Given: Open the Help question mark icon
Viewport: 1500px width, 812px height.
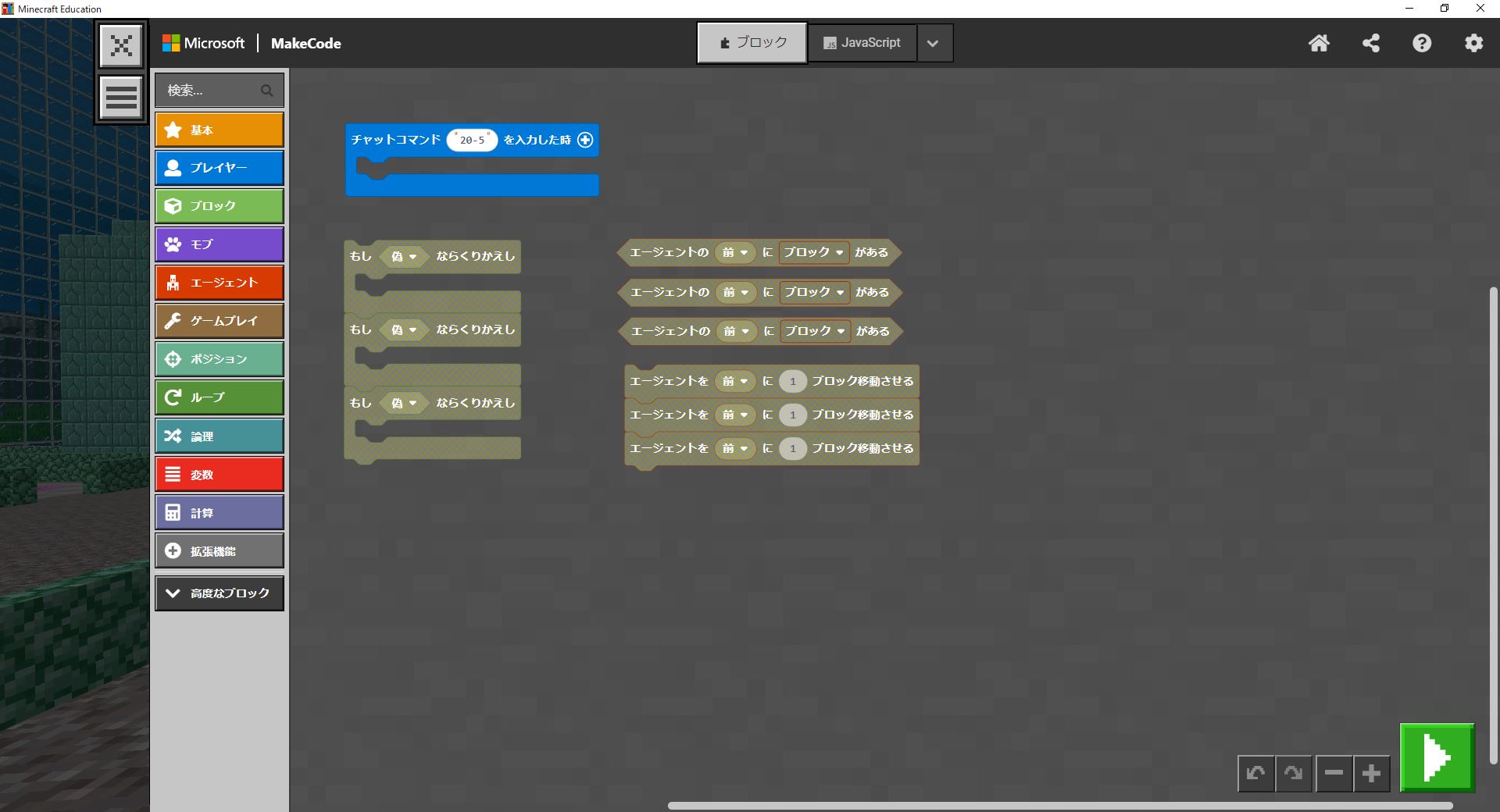Looking at the screenshot, I should coord(1422,43).
